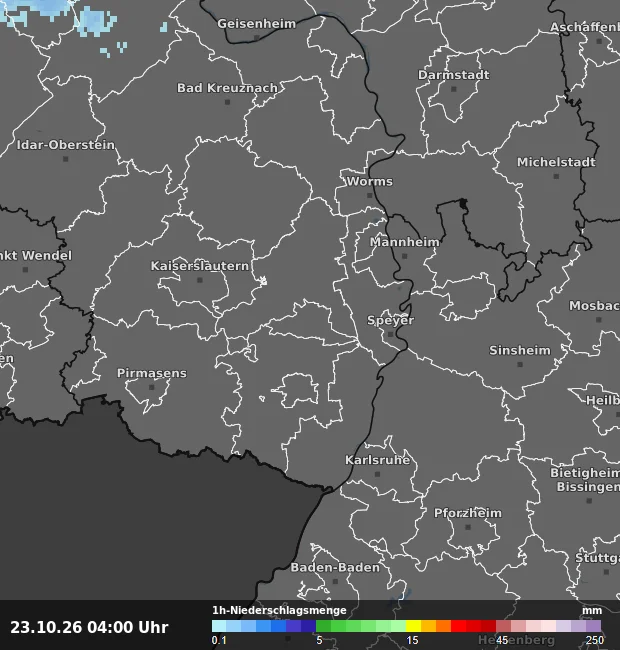Select the Mannheim city label

[x=404, y=242]
